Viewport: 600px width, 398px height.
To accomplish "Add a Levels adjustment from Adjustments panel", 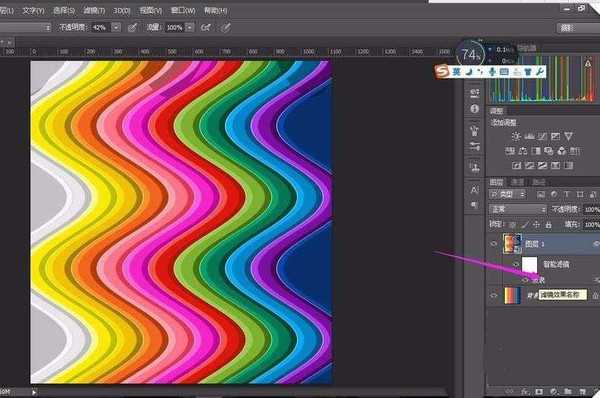I will (x=529, y=136).
